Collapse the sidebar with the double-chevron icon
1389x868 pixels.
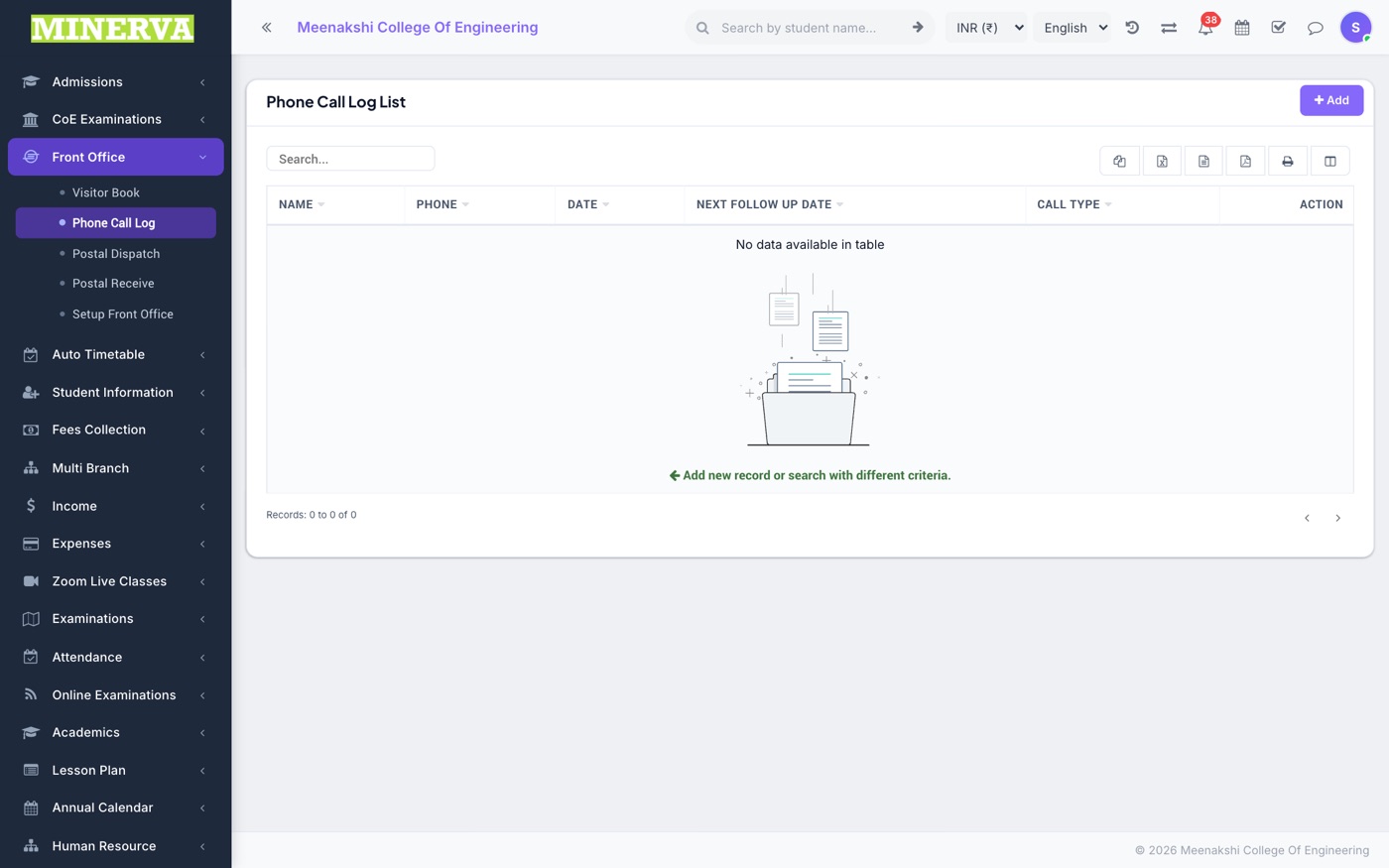coord(266,28)
